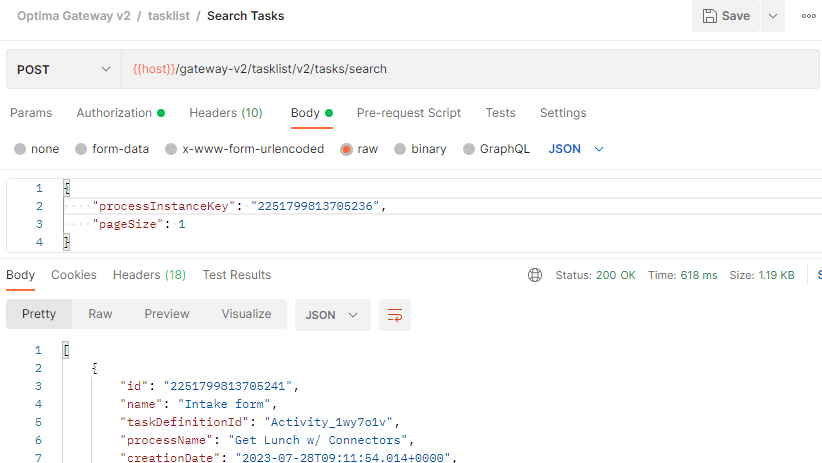
Task: Select the none body type
Action: [37, 149]
